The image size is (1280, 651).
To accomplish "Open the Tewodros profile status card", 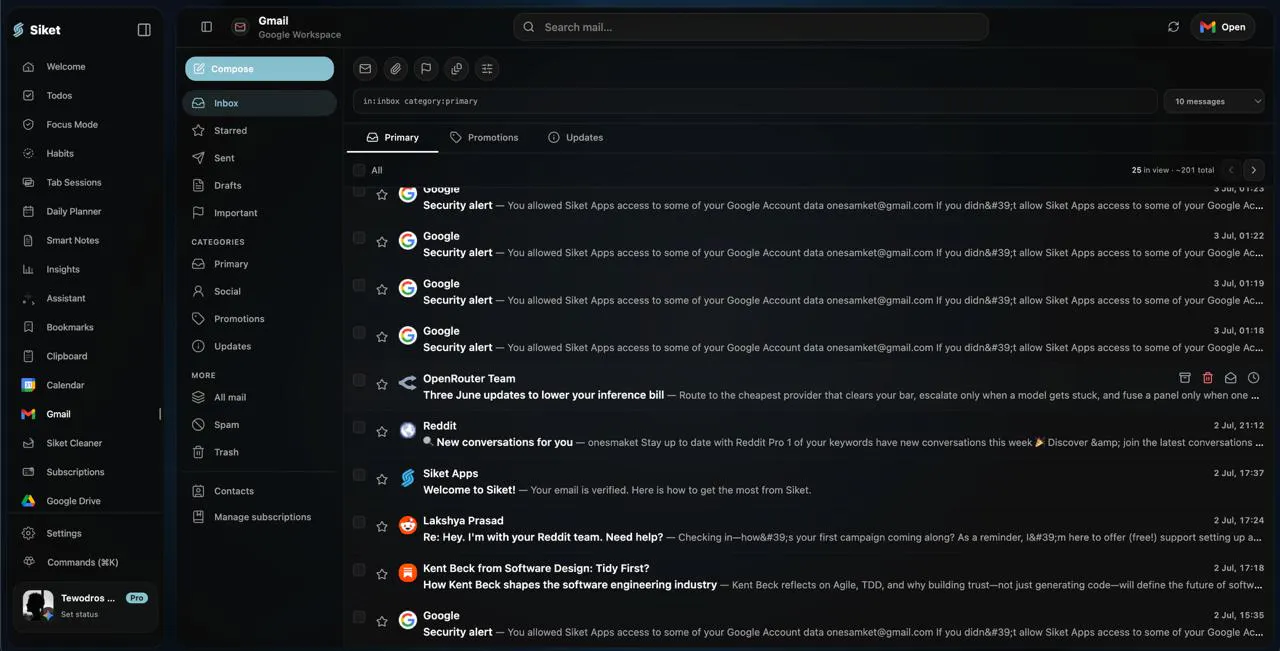I will click(87, 606).
